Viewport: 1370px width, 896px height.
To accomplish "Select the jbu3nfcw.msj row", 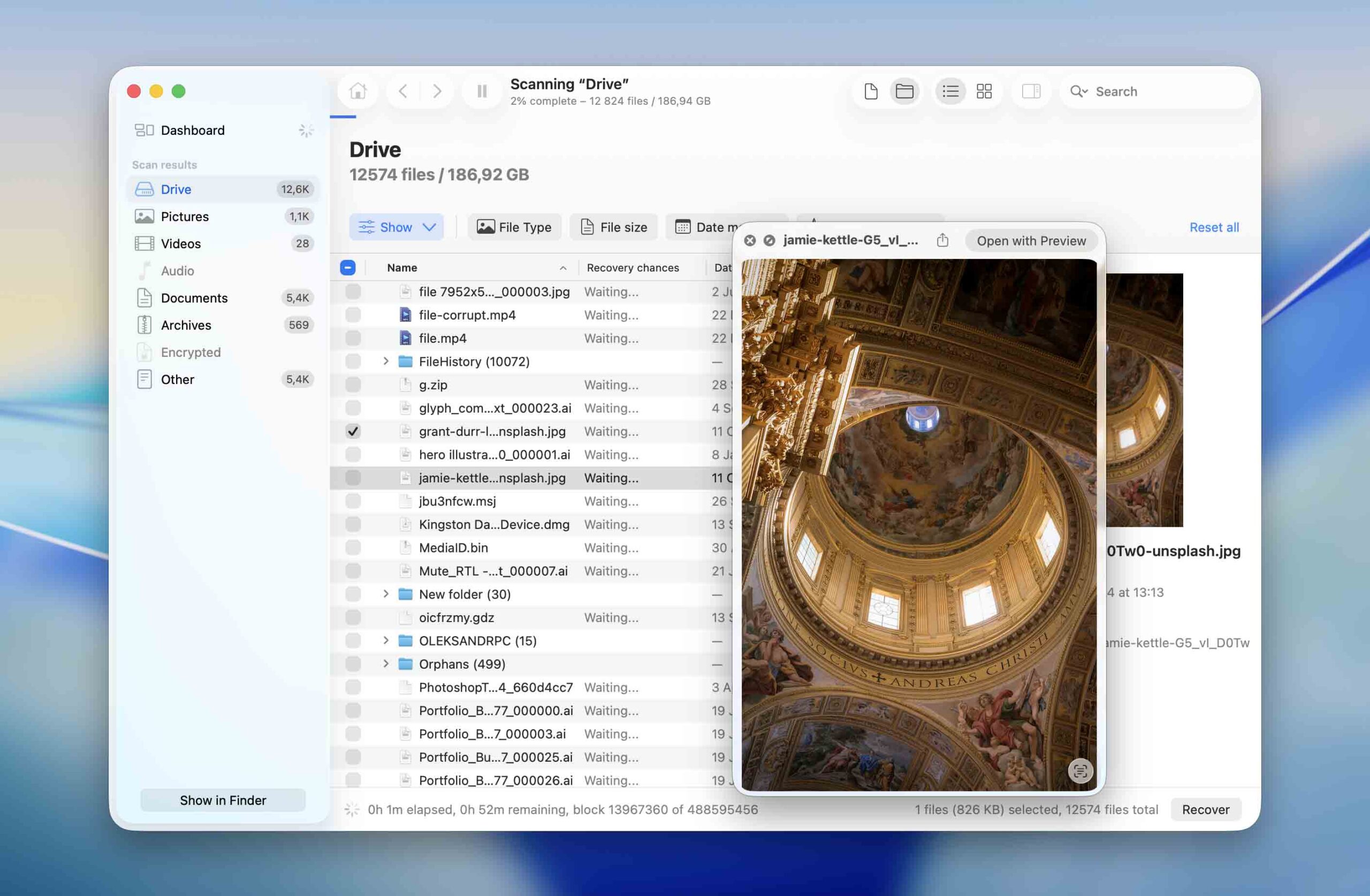I will (530, 501).
